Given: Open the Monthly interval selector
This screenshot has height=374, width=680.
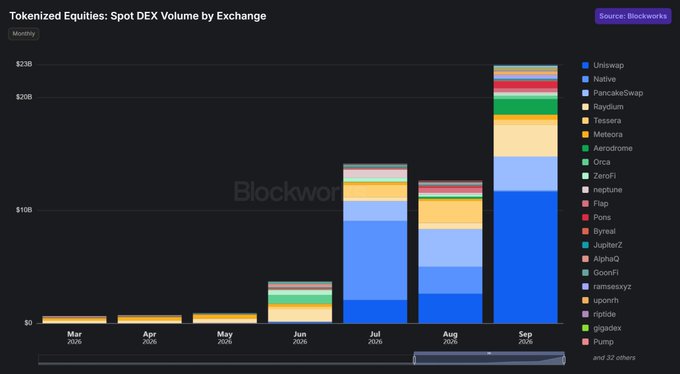Looking at the screenshot, I should tap(24, 34).
